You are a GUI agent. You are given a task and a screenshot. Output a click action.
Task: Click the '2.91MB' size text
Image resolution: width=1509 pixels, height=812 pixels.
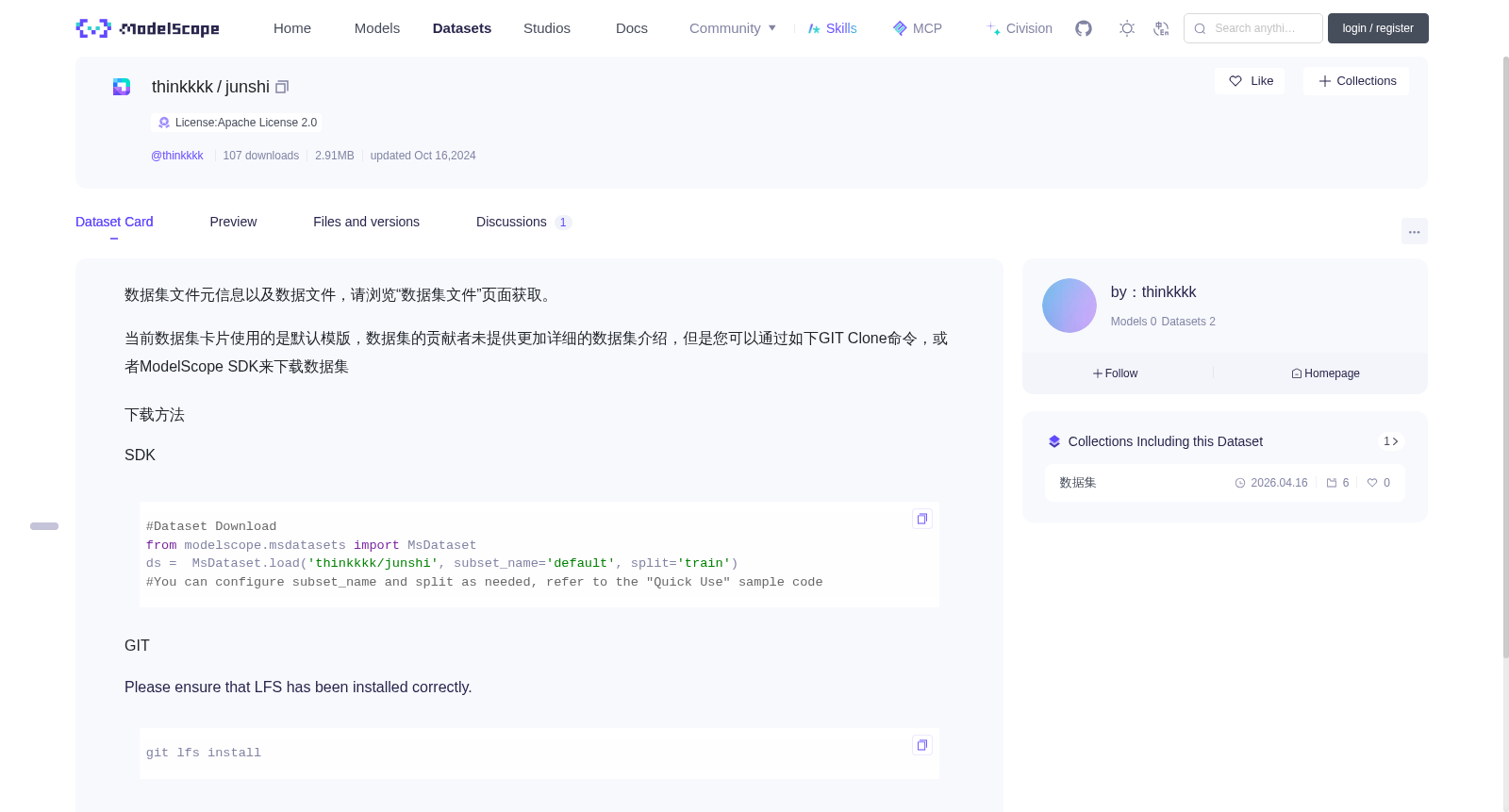click(335, 156)
